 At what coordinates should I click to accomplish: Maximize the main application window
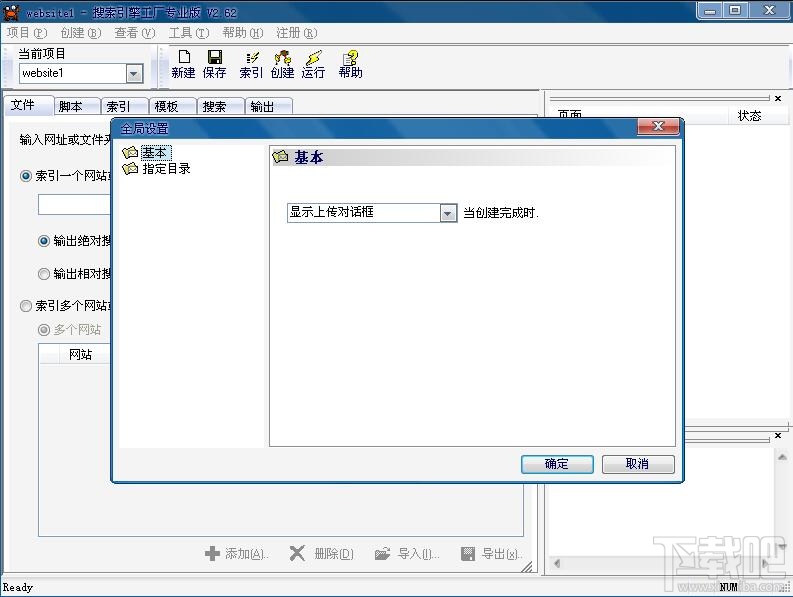tap(735, 11)
